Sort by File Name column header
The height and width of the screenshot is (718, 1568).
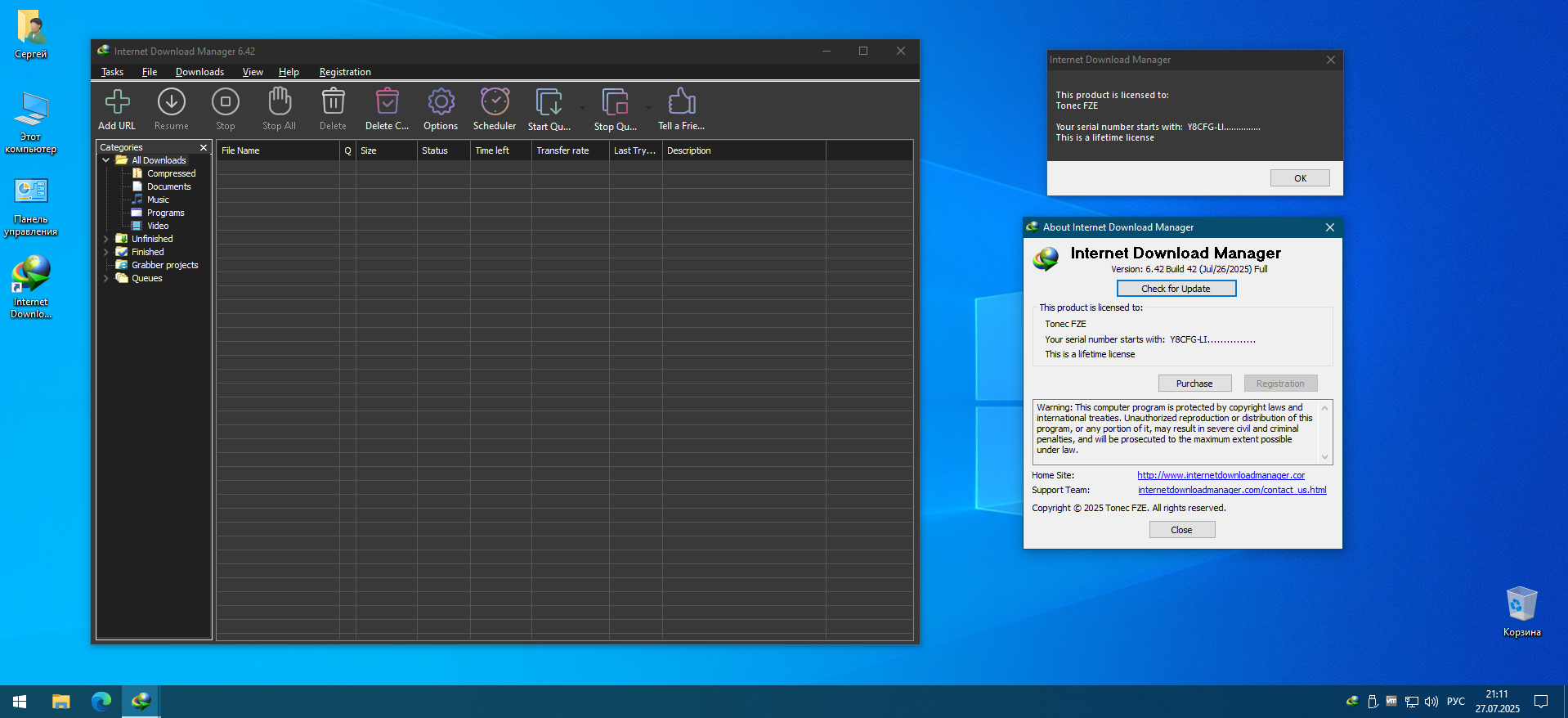[x=278, y=150]
